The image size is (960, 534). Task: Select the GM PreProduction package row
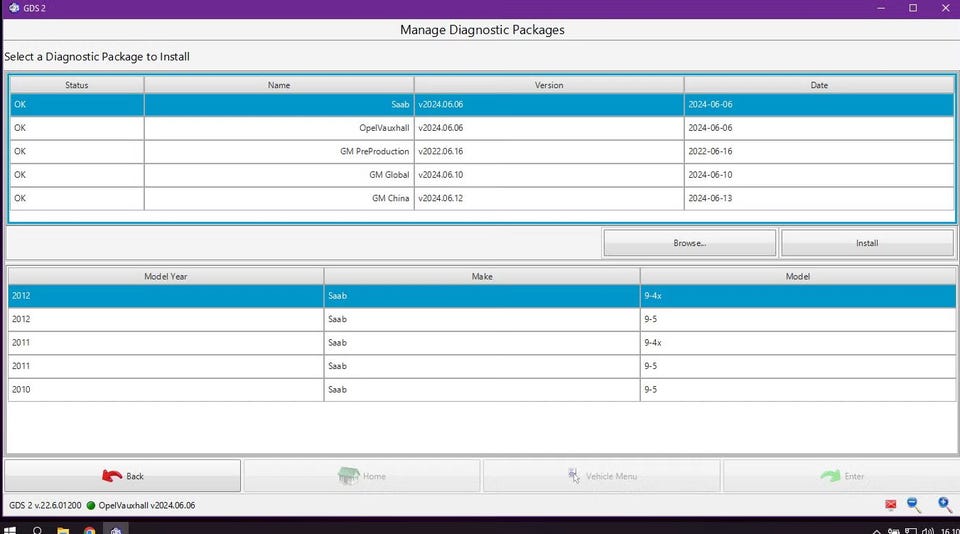(x=482, y=151)
